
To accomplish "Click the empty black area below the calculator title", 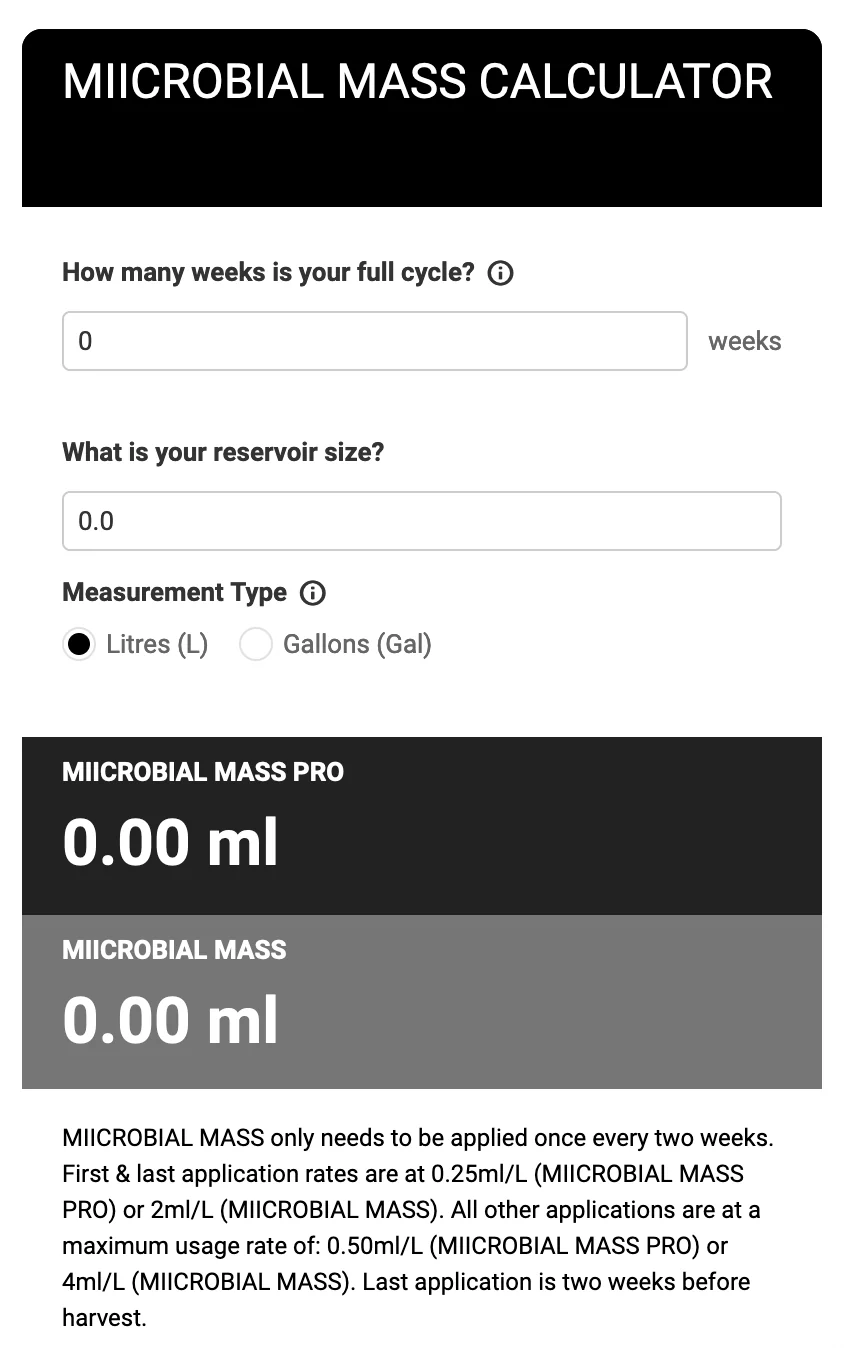I will [x=421, y=165].
